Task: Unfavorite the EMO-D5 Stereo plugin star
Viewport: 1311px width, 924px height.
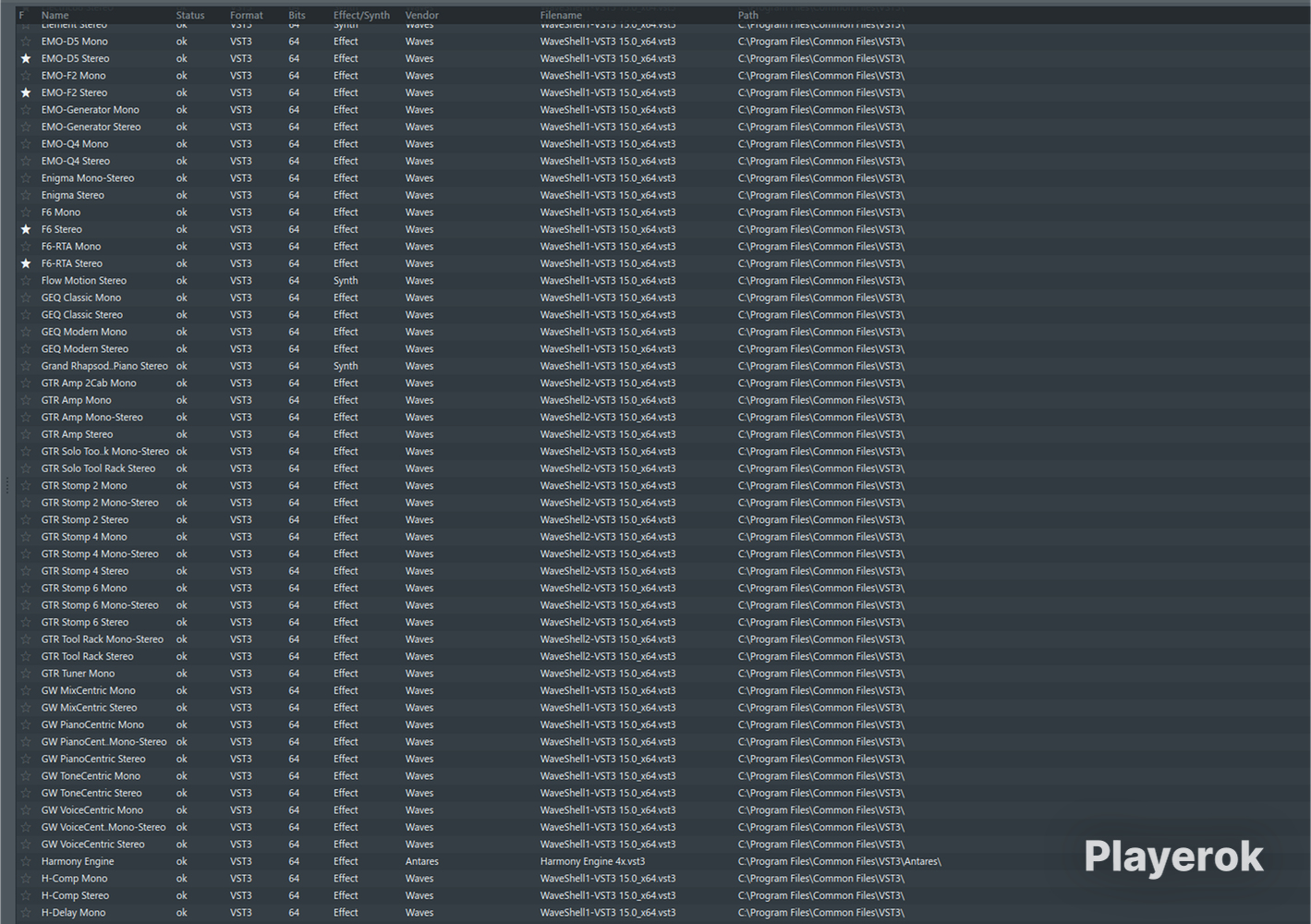Action: (x=26, y=58)
